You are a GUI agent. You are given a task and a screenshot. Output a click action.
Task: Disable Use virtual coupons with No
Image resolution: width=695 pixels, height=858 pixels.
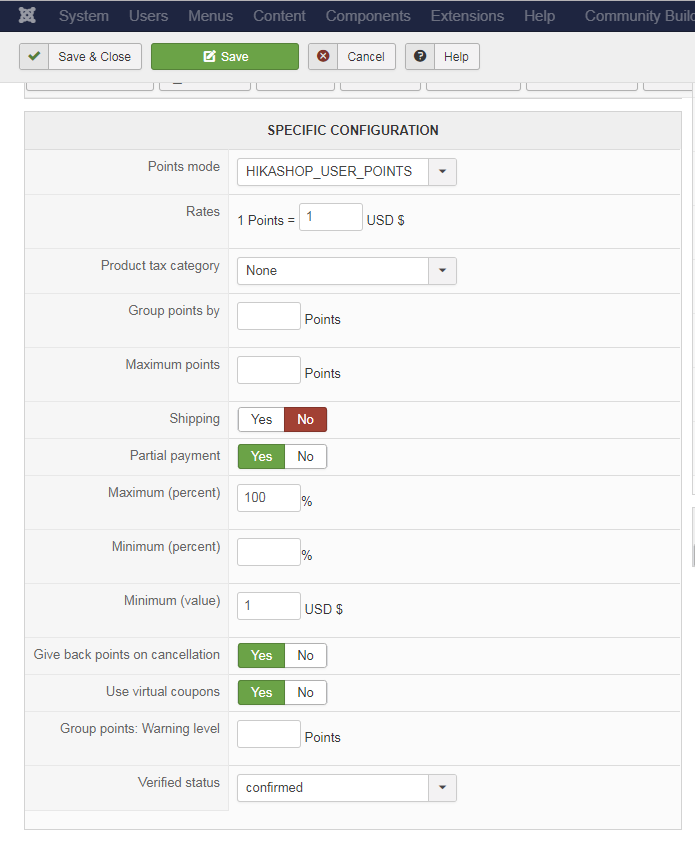(305, 693)
